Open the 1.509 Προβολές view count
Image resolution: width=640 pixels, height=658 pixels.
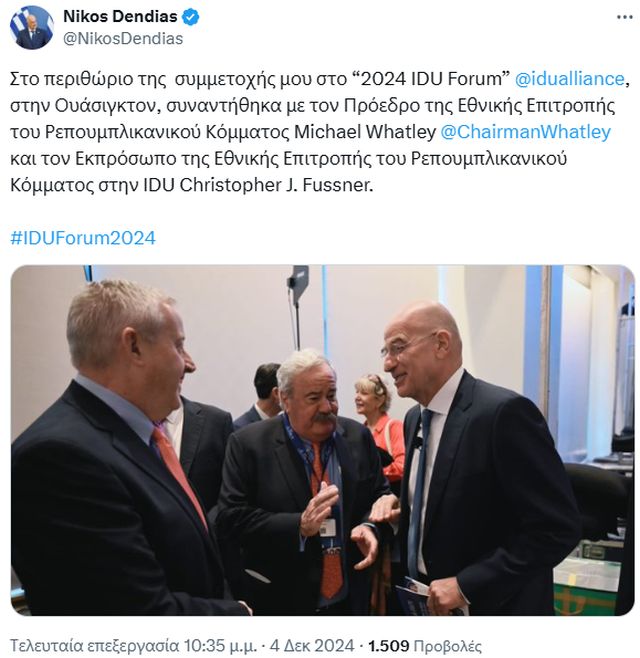pos(425,645)
